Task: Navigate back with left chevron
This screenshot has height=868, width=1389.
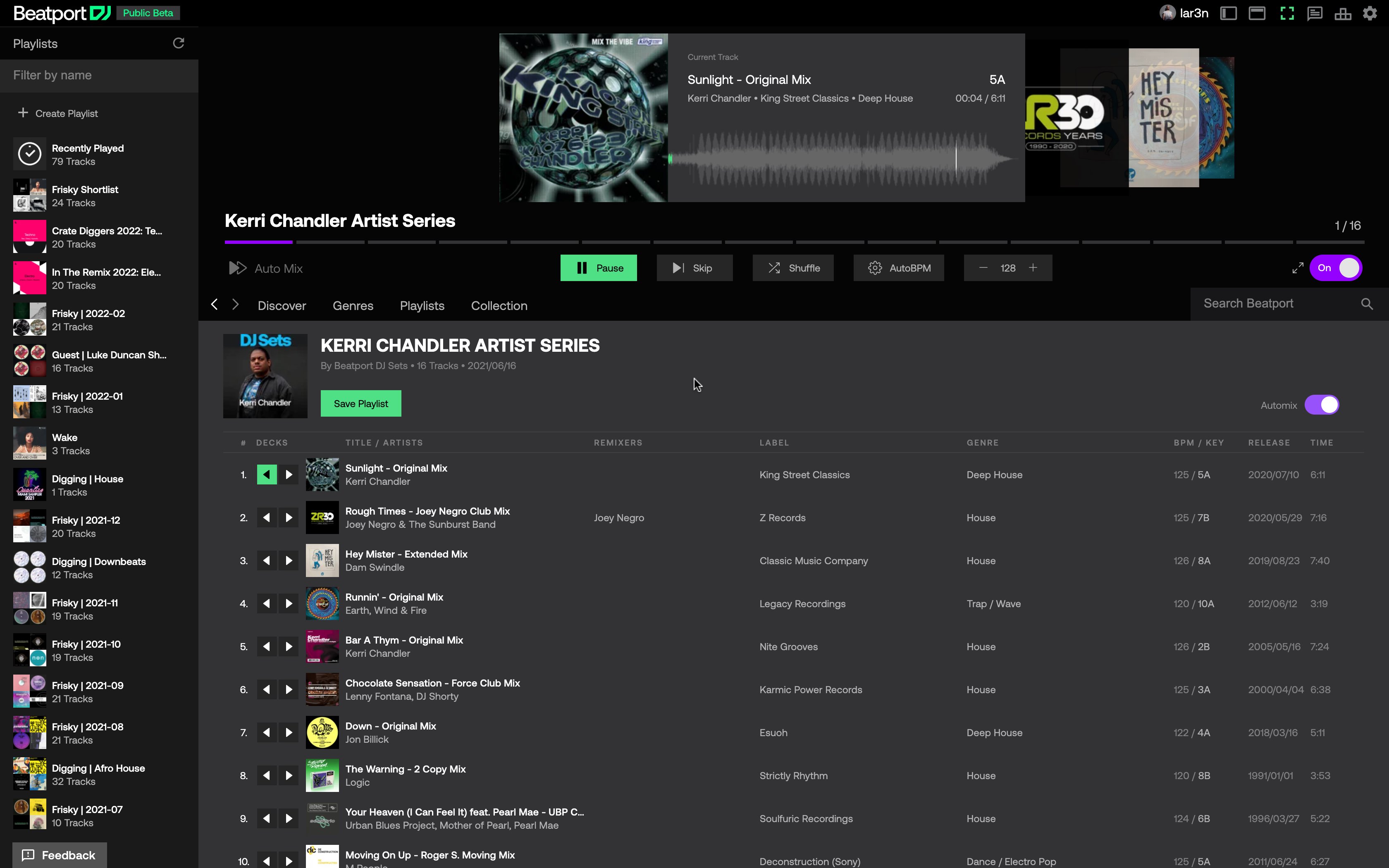Action: click(x=214, y=304)
